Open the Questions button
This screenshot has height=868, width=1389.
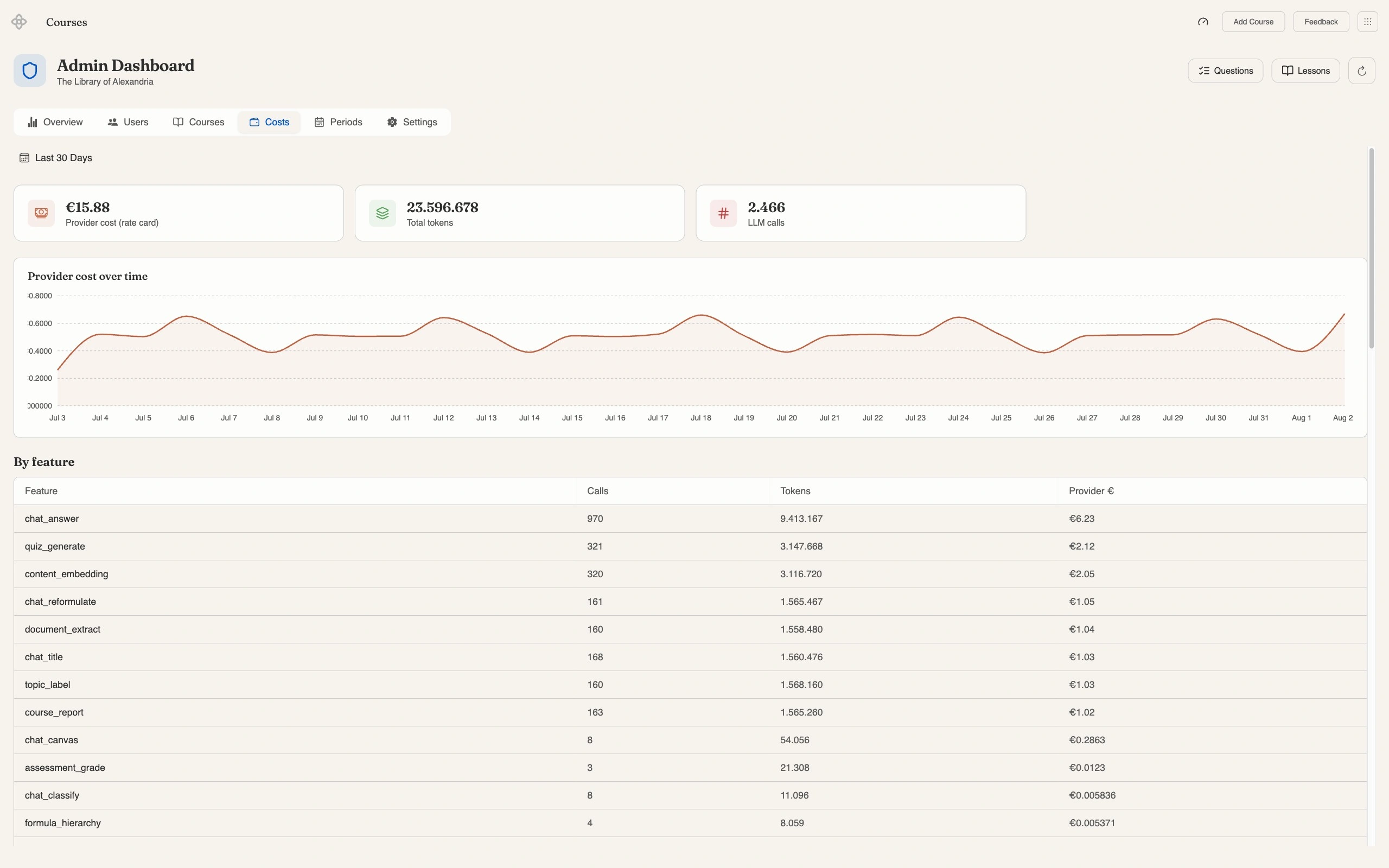click(x=1226, y=71)
